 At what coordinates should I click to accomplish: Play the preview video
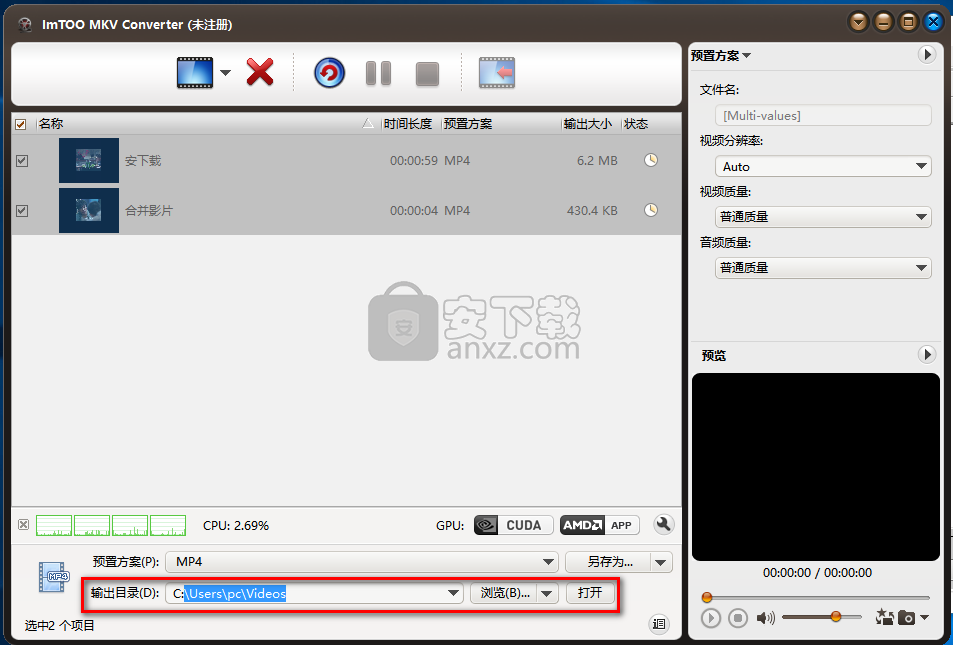pyautogui.click(x=710, y=618)
